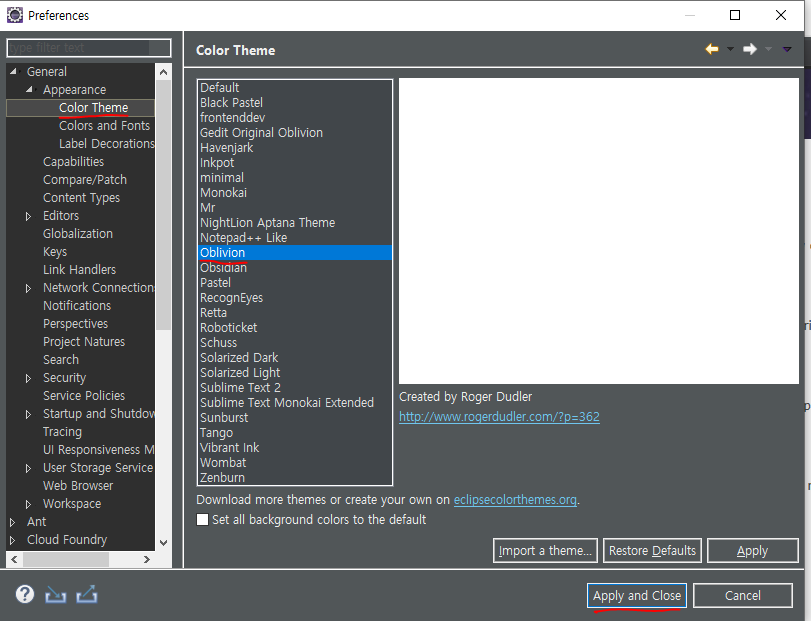811x621 pixels.
Task: Open the rogerdudler.com link
Action: point(499,417)
